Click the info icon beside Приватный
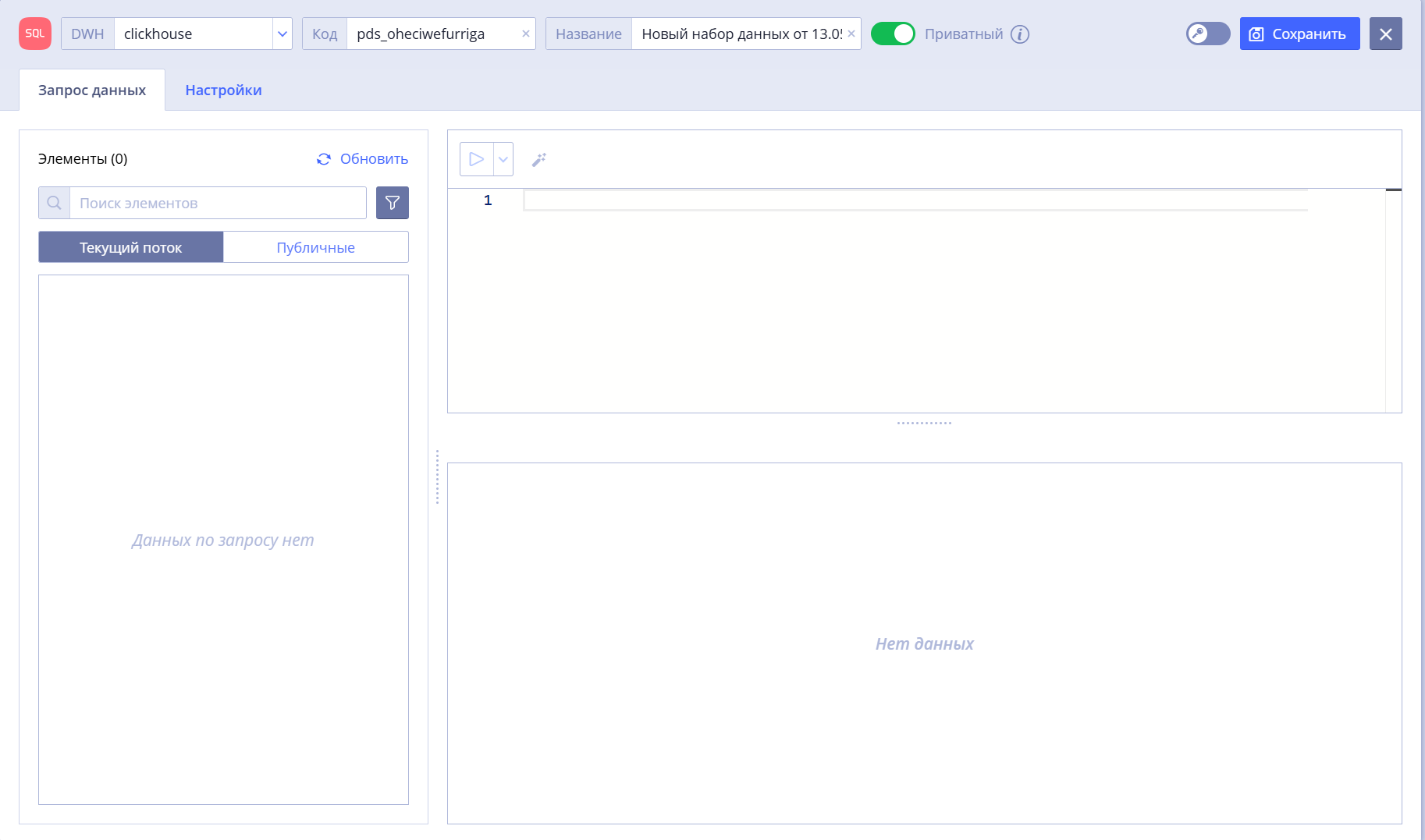Viewport: 1425px width, 840px height. click(1020, 34)
